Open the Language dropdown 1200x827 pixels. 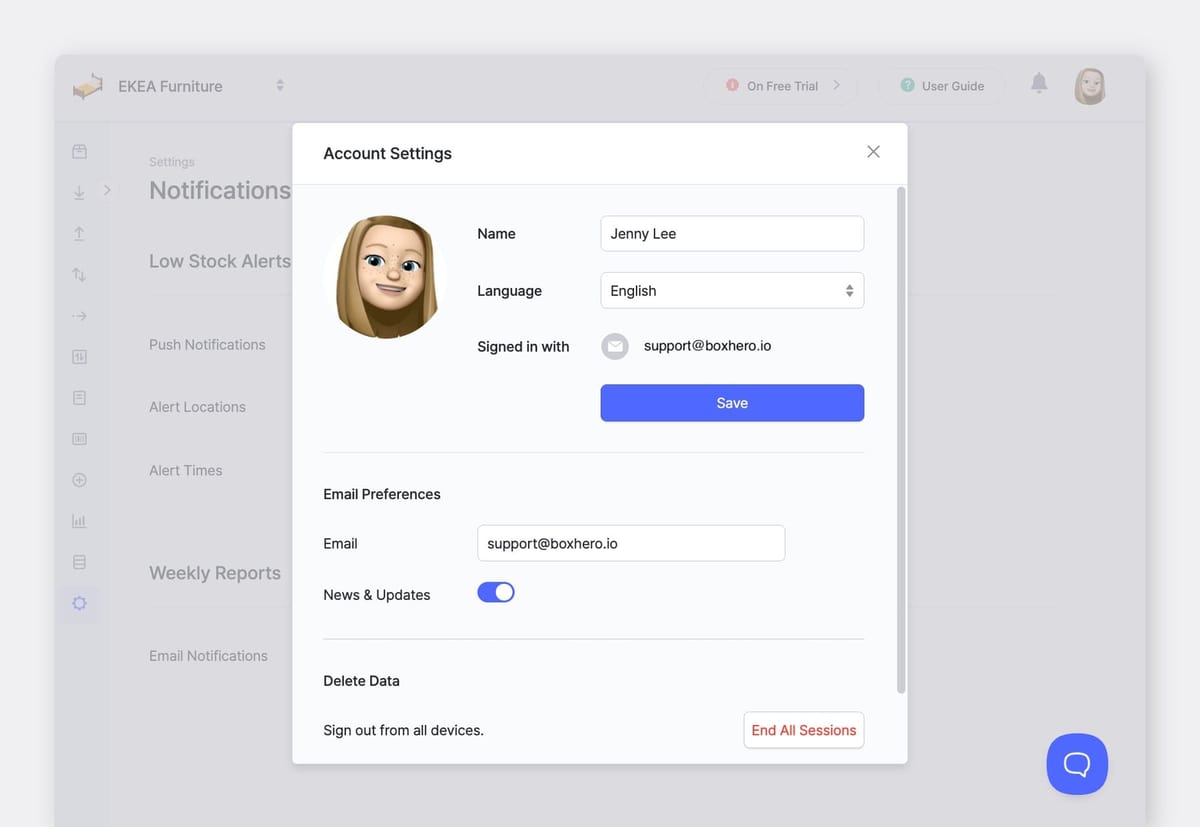tap(732, 291)
